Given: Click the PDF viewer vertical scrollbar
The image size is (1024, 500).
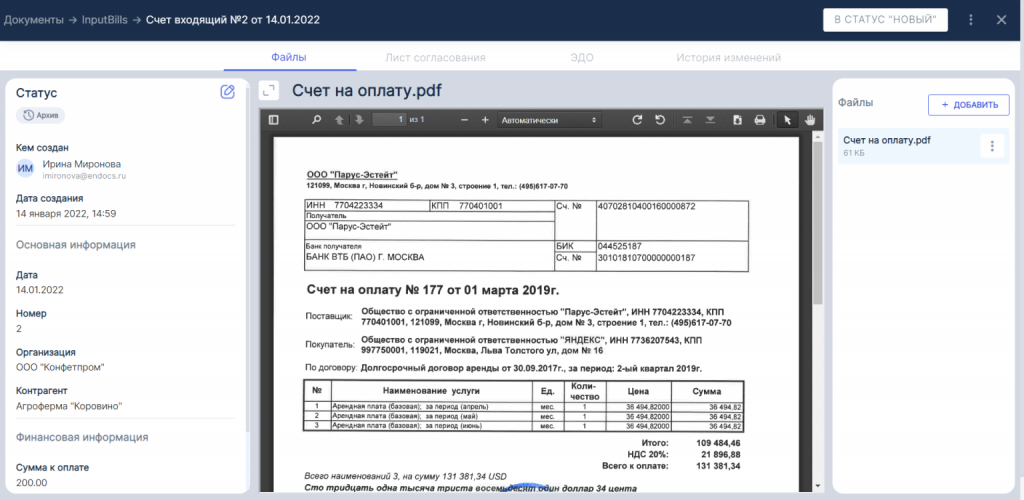Looking at the screenshot, I should (817, 222).
